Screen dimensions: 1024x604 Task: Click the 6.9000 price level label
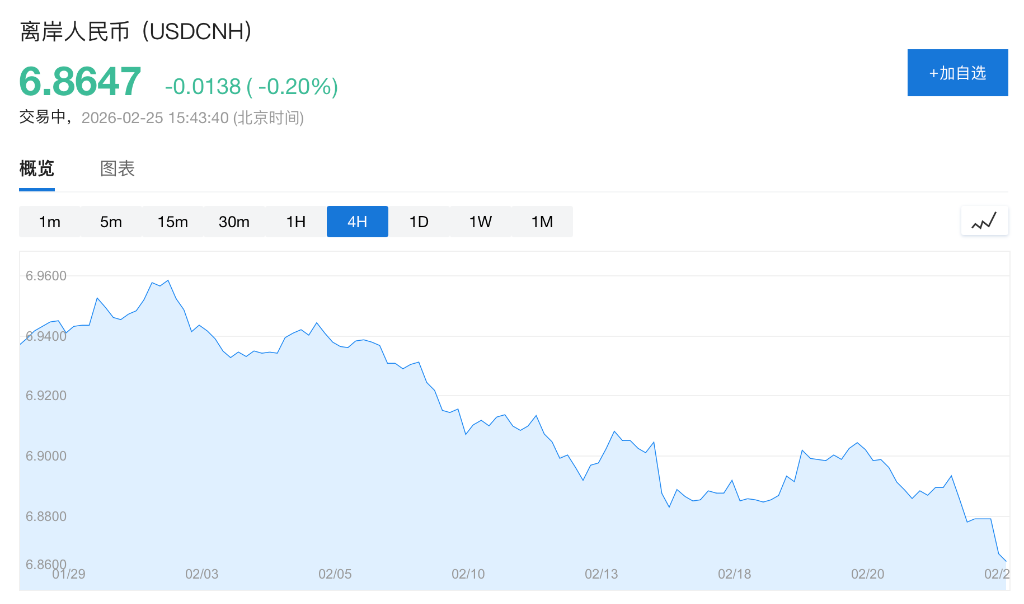pyautogui.click(x=46, y=456)
